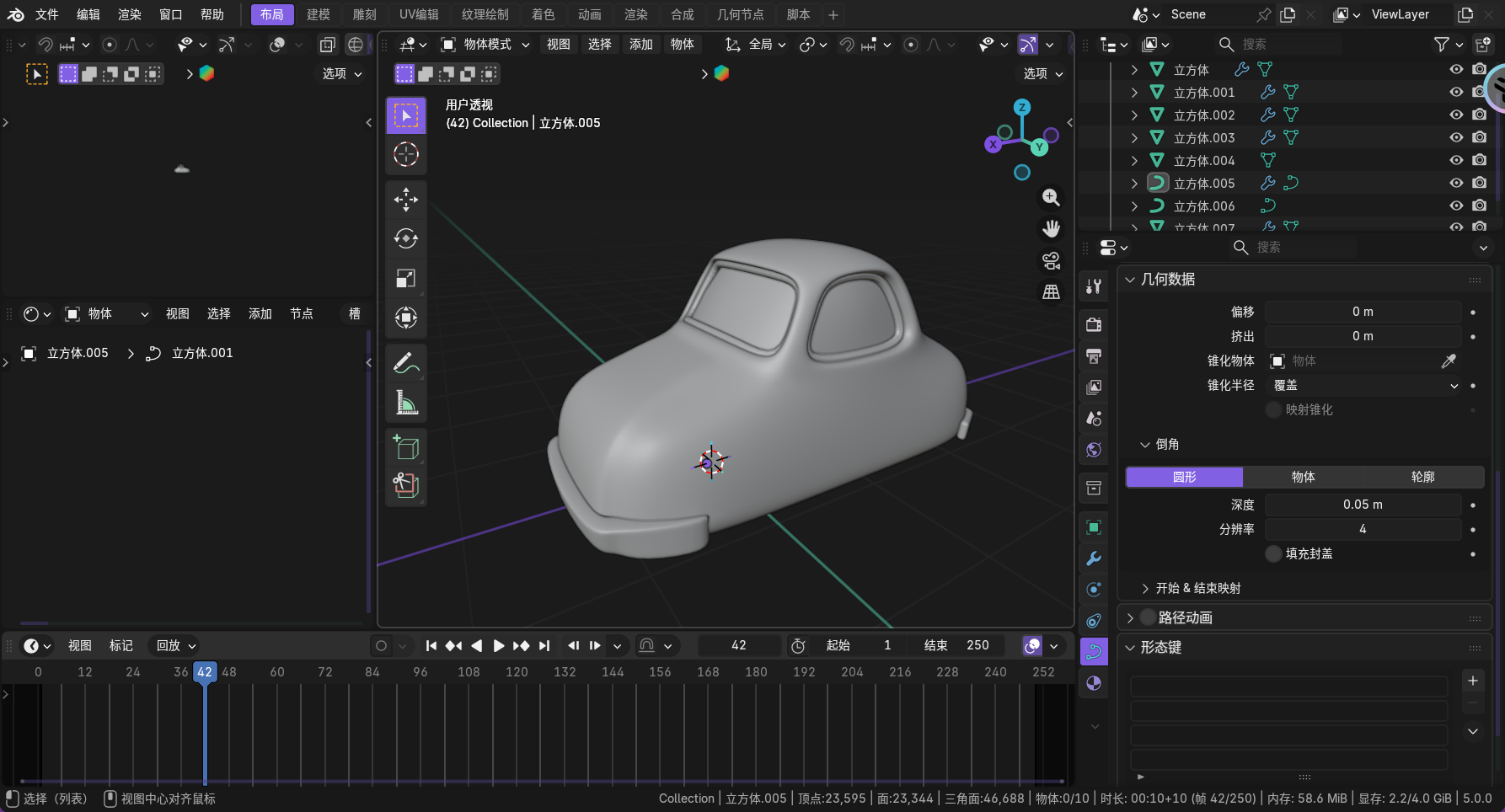Screen dimensions: 1505x812
Task: Click the 深度 field showing 0.05 m
Action: click(x=1362, y=505)
